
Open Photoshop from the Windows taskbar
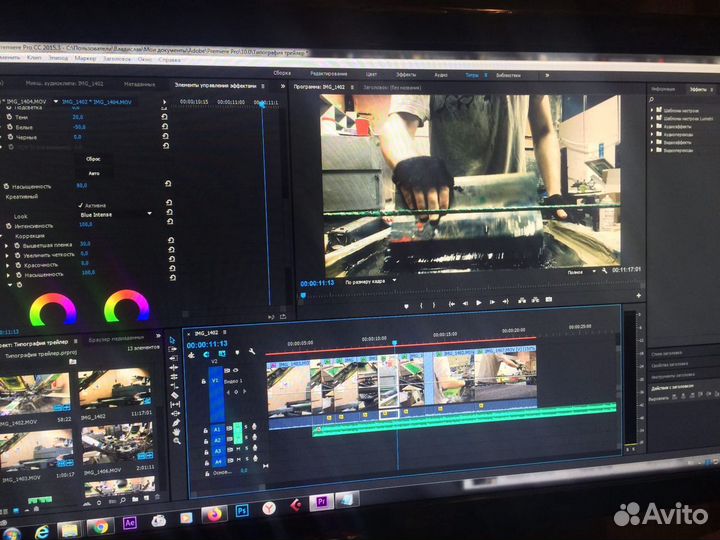coord(243,511)
